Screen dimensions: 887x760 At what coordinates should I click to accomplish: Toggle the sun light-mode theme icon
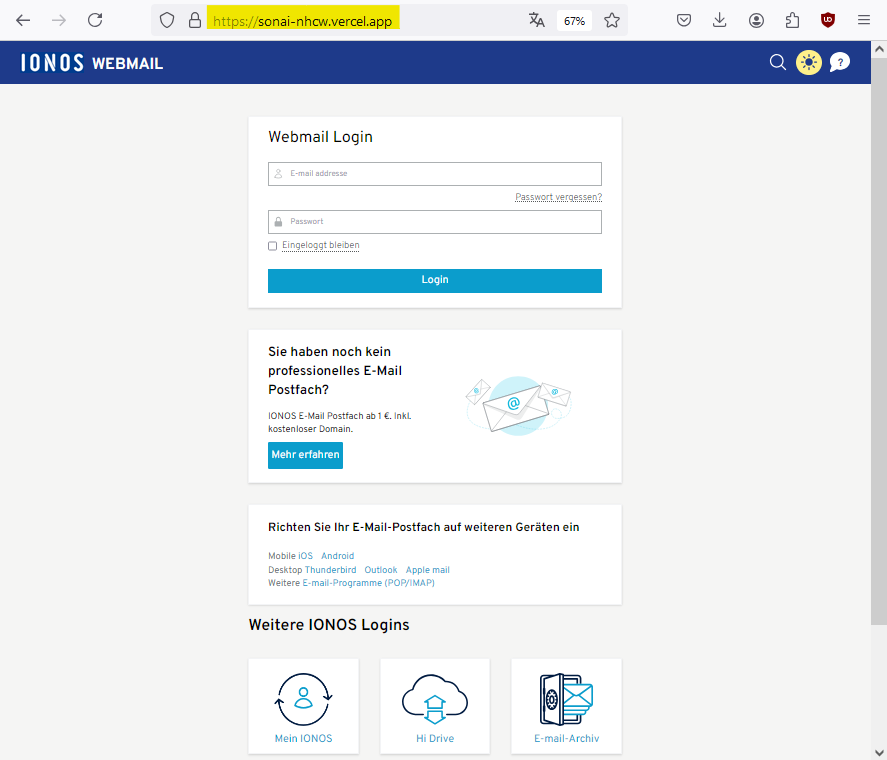tap(808, 63)
